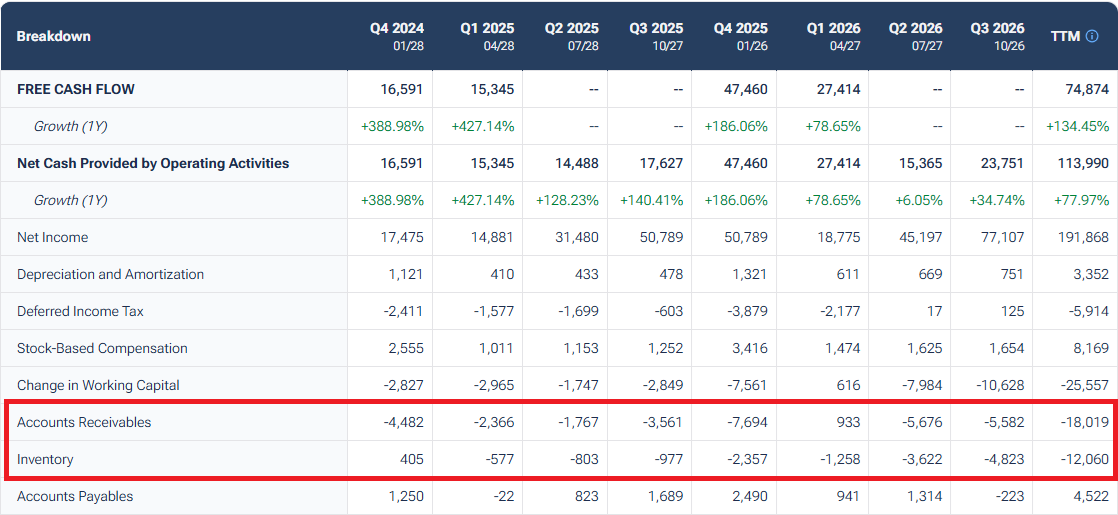Viewport: 1118px width, 515px height.
Task: Select the Inventory row label
Action: pos(45,459)
